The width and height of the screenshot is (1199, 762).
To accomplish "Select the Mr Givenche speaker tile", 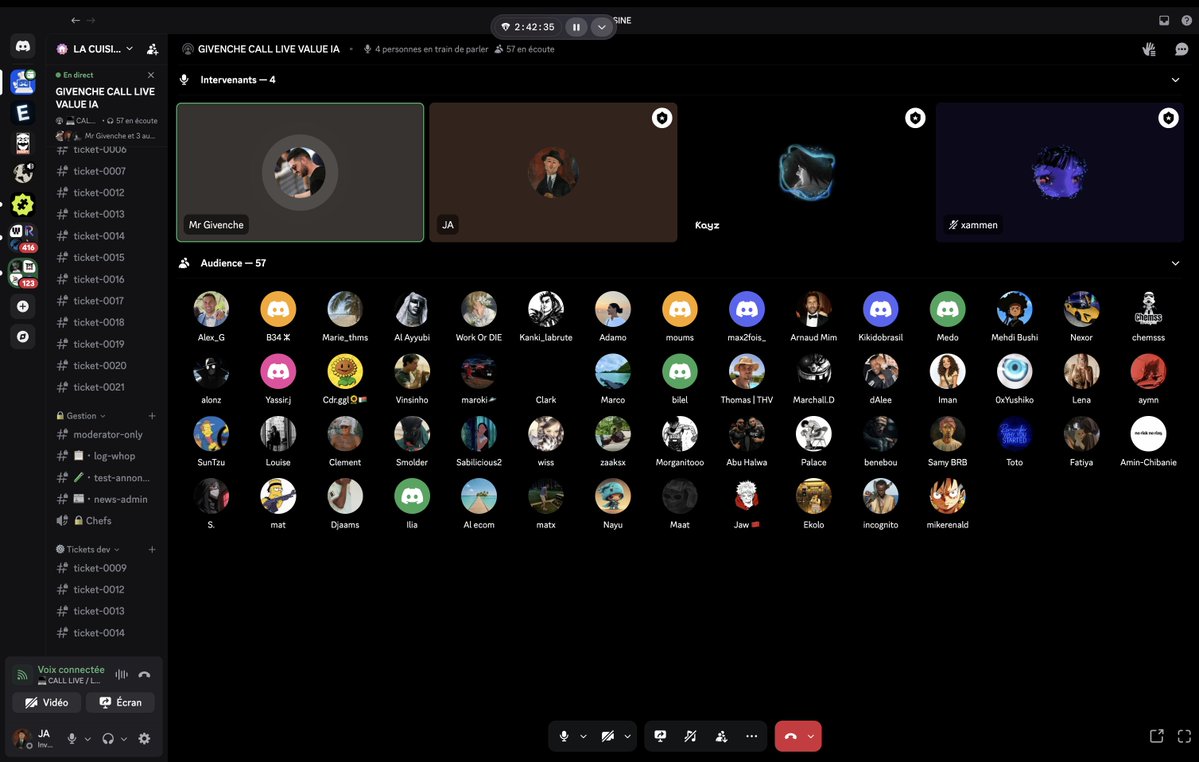I will click(300, 172).
